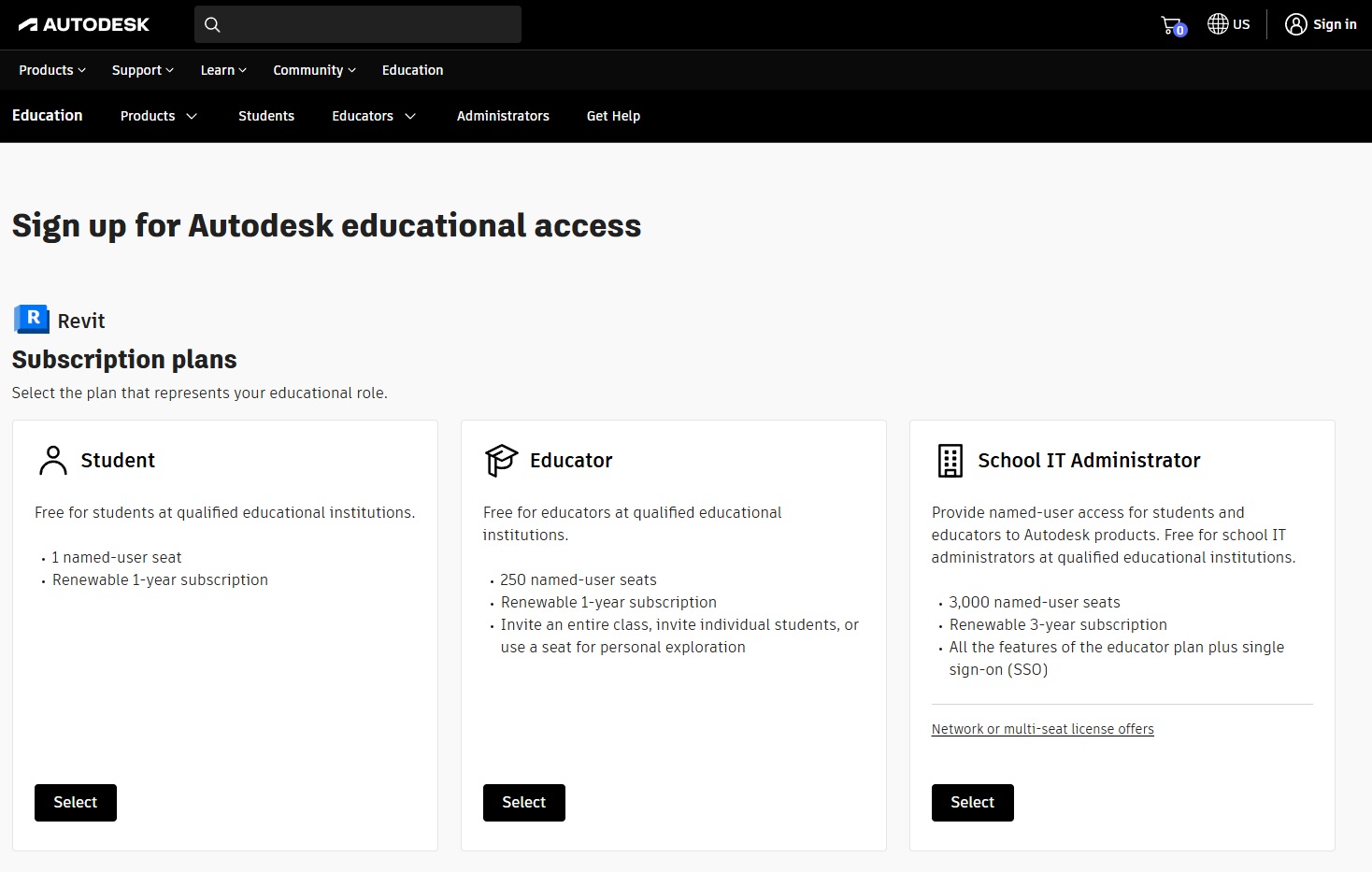The width and height of the screenshot is (1372, 872).
Task: Go to the Administrators page
Action: (503, 116)
